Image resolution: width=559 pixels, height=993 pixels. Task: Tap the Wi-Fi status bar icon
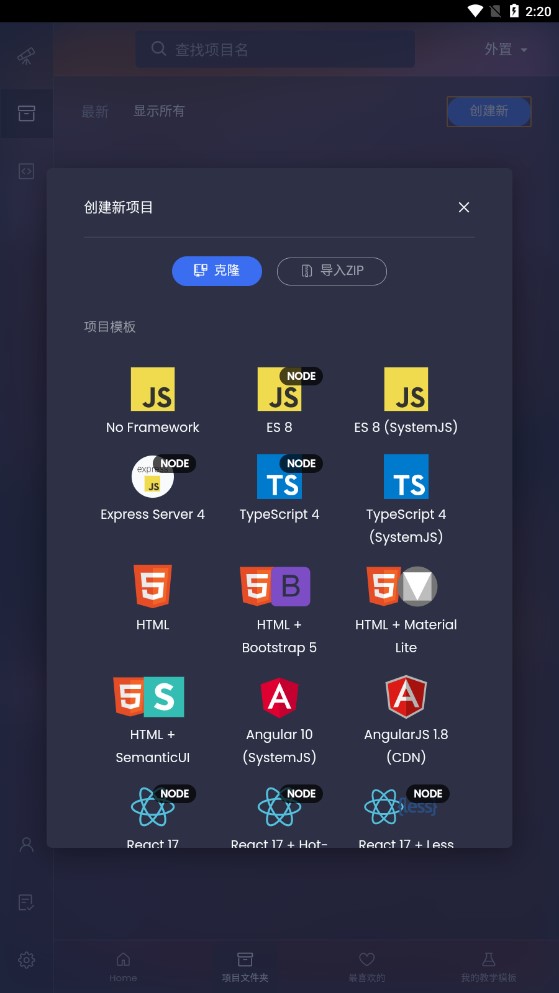[x=475, y=11]
